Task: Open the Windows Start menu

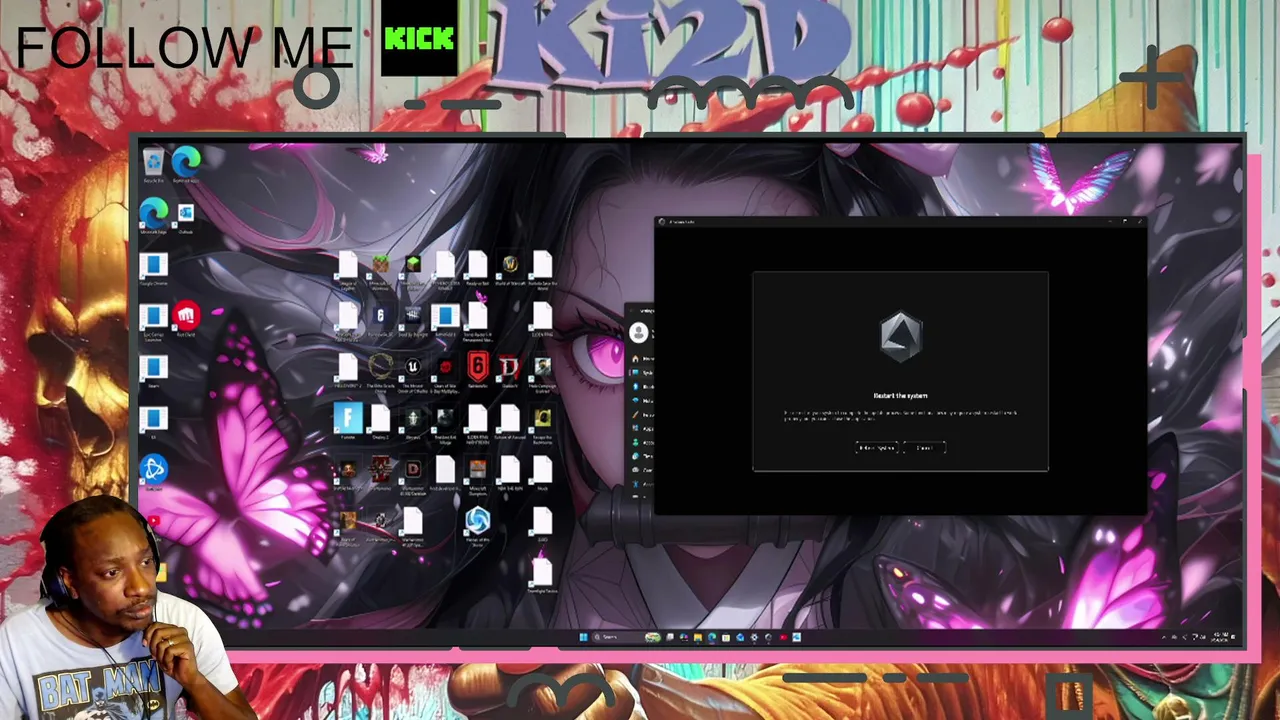Action: click(x=584, y=637)
